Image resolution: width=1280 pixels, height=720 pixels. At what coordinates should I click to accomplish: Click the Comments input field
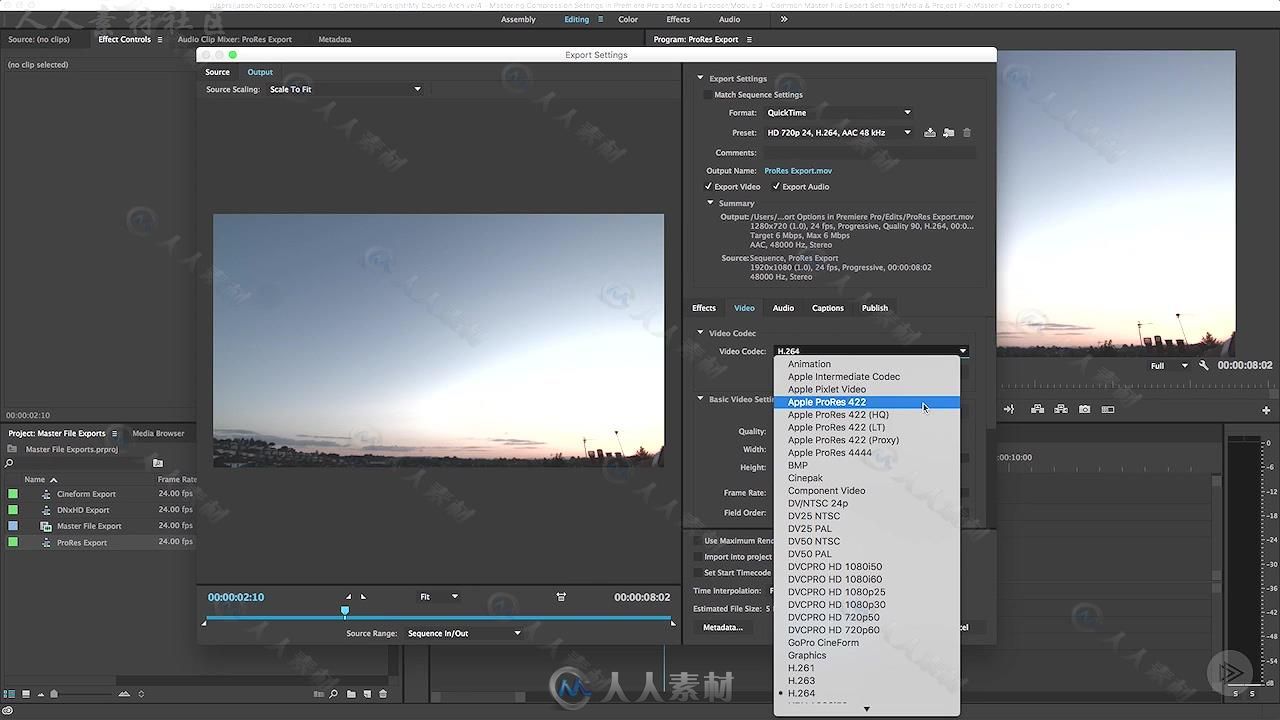click(869, 153)
